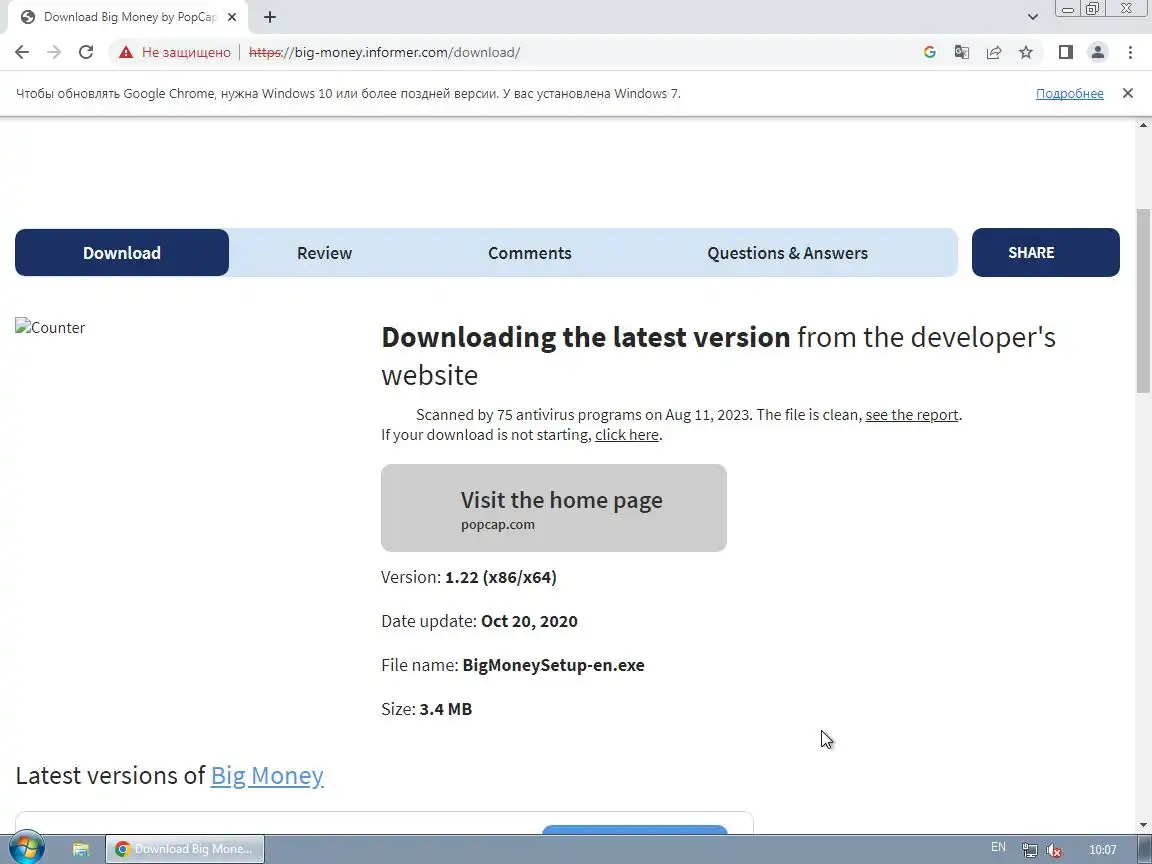This screenshot has height=864, width=1152.
Task: Click the size value 3.4 MB
Action: click(445, 709)
